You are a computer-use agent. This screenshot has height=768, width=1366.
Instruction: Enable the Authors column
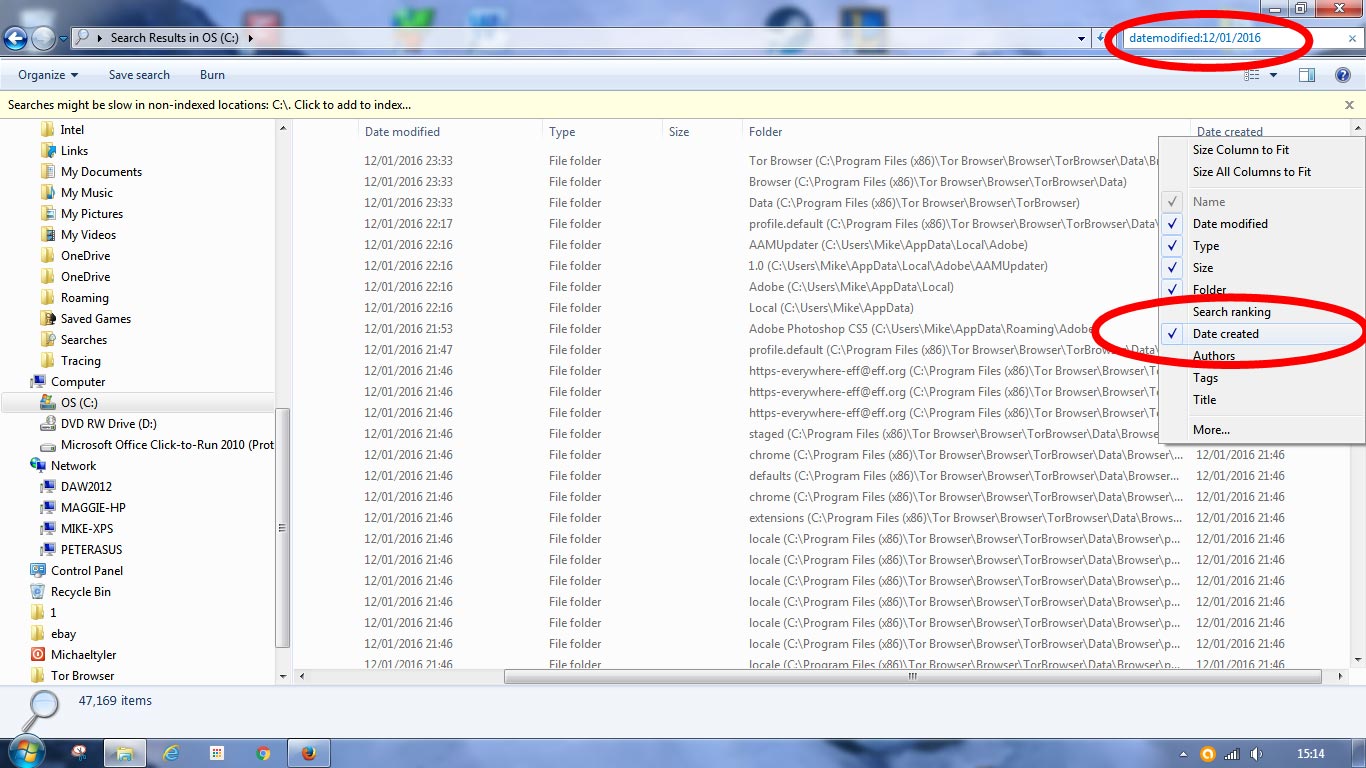pyautogui.click(x=1262, y=356)
